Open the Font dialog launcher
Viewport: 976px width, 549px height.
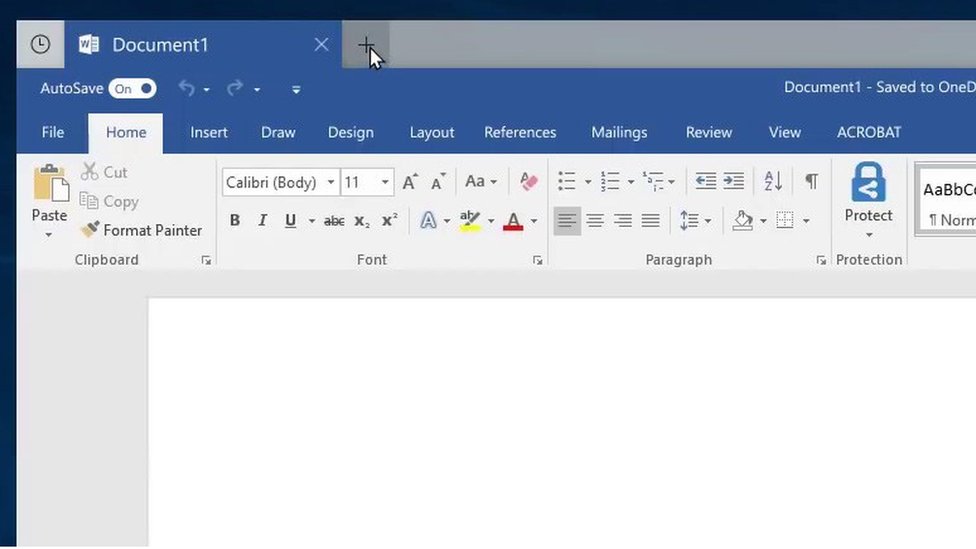(538, 261)
